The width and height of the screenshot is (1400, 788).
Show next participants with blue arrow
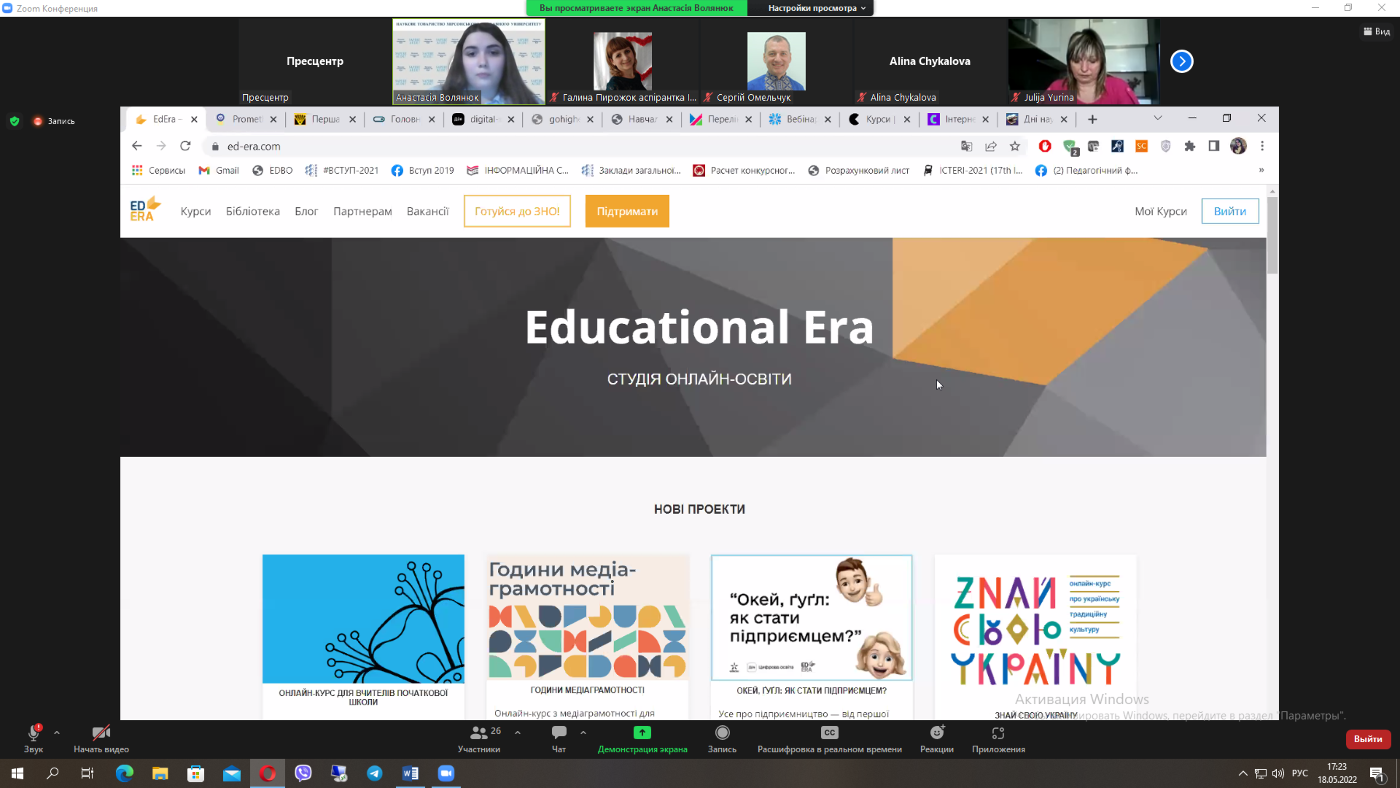[x=1182, y=61]
